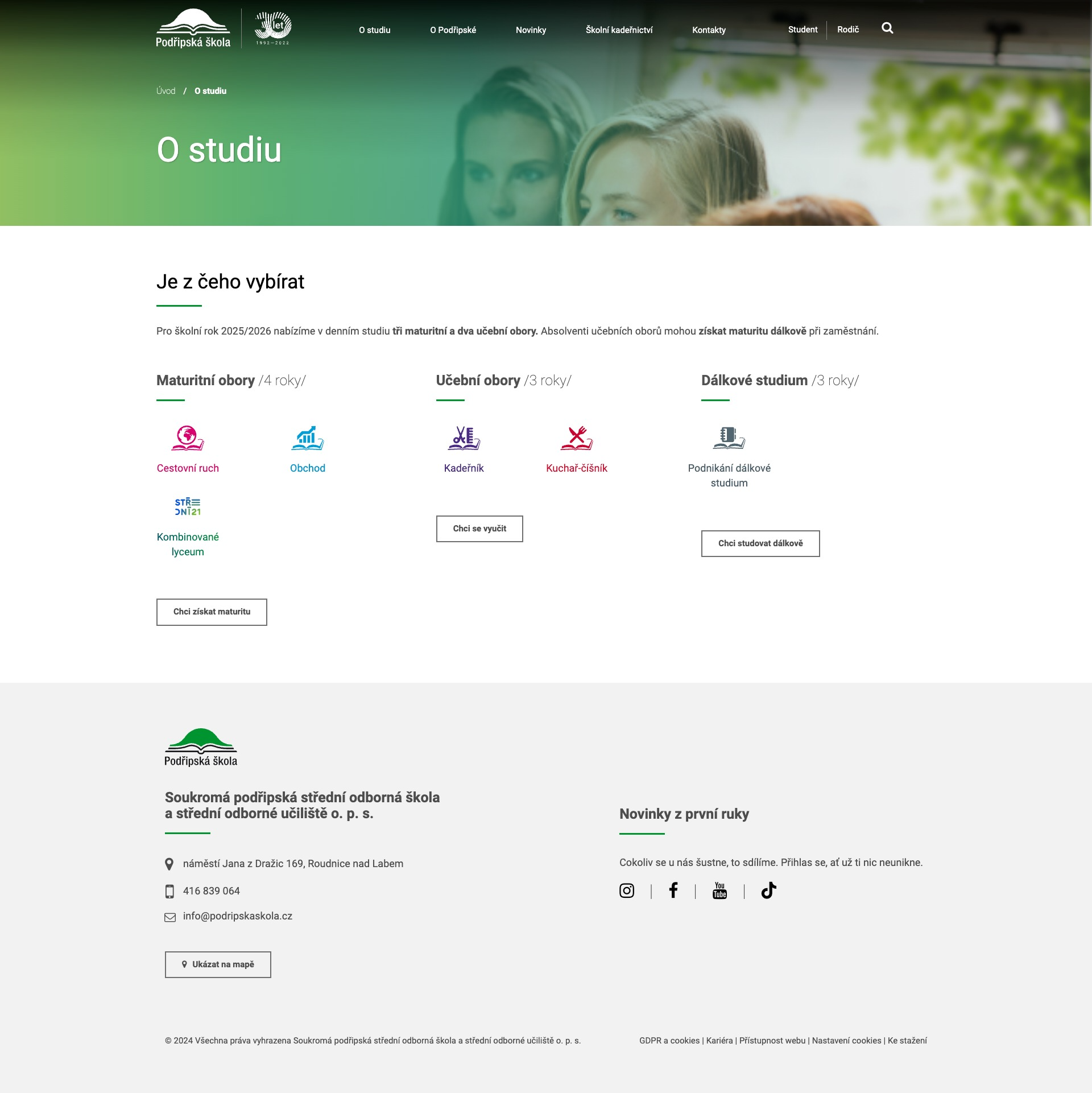Image resolution: width=1092 pixels, height=1093 pixels.
Task: Click the Ukázat na mapě button
Action: [x=218, y=965]
